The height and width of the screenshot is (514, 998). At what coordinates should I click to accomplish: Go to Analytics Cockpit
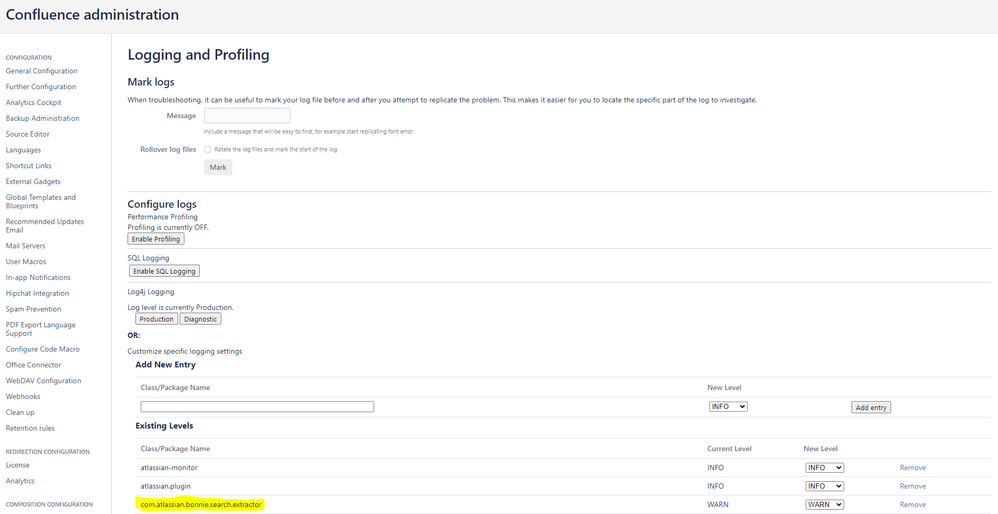tap(34, 103)
